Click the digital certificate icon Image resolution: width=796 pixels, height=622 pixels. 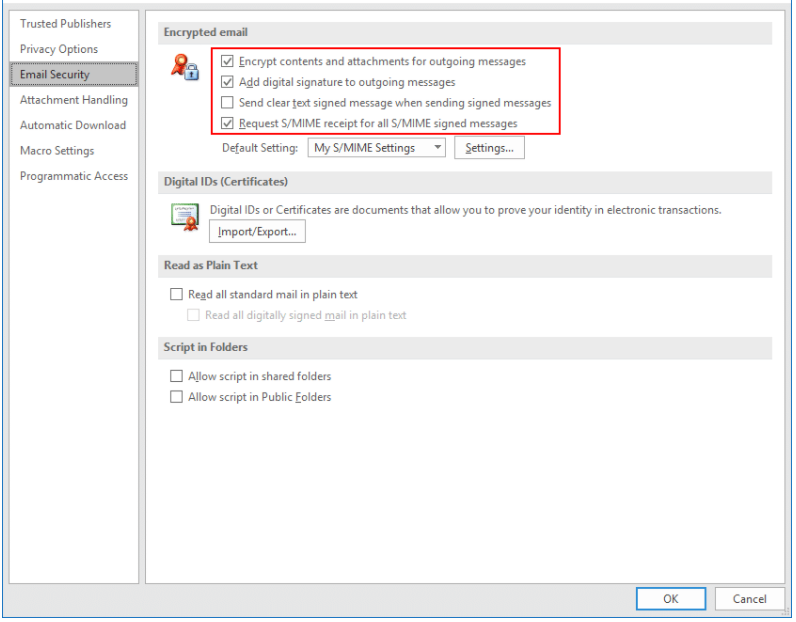[185, 217]
